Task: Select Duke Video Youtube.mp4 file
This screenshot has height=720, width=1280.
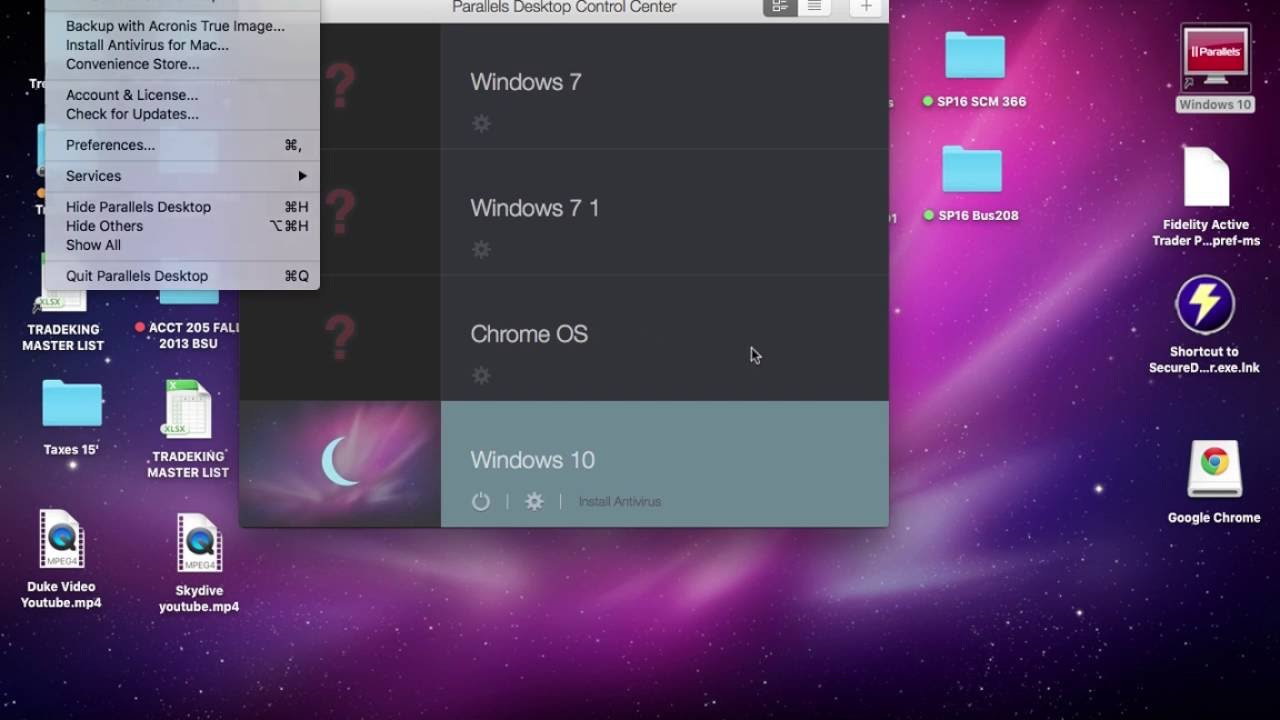Action: (61, 539)
